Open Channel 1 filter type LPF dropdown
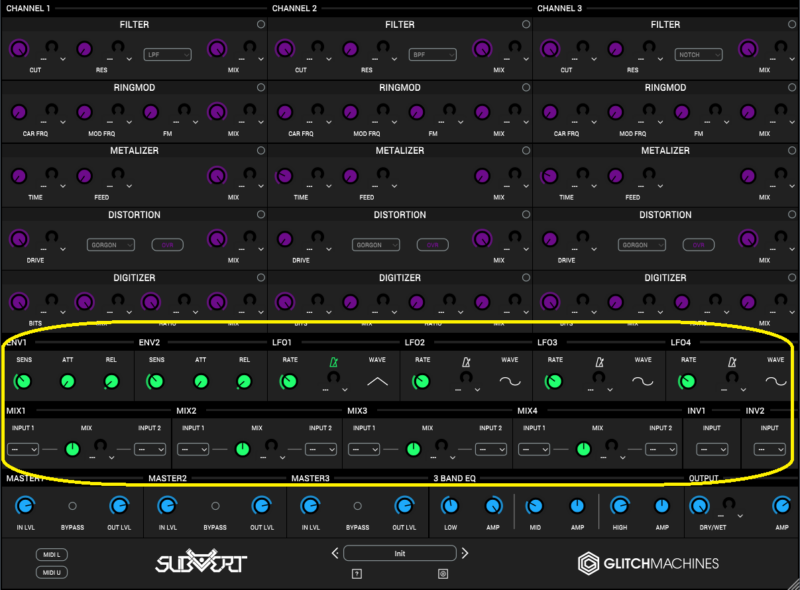This screenshot has width=800, height=590. point(167,54)
